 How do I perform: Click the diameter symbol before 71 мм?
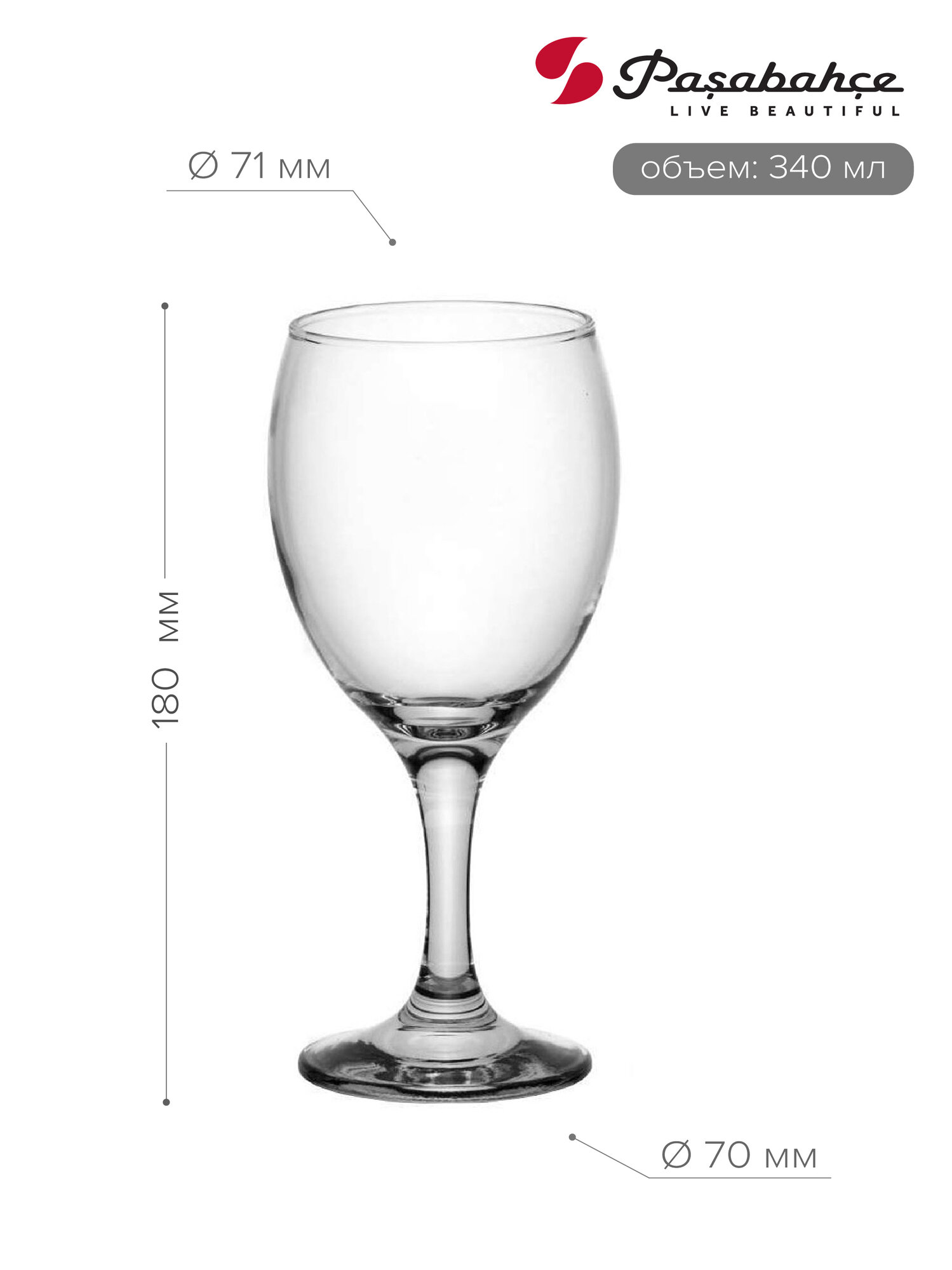[203, 166]
